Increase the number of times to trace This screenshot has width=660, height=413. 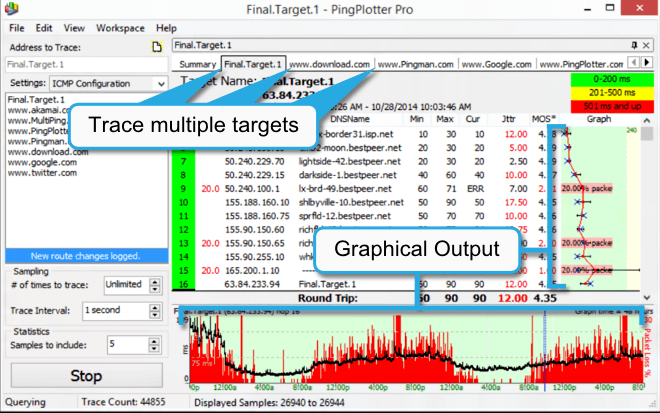point(155,282)
